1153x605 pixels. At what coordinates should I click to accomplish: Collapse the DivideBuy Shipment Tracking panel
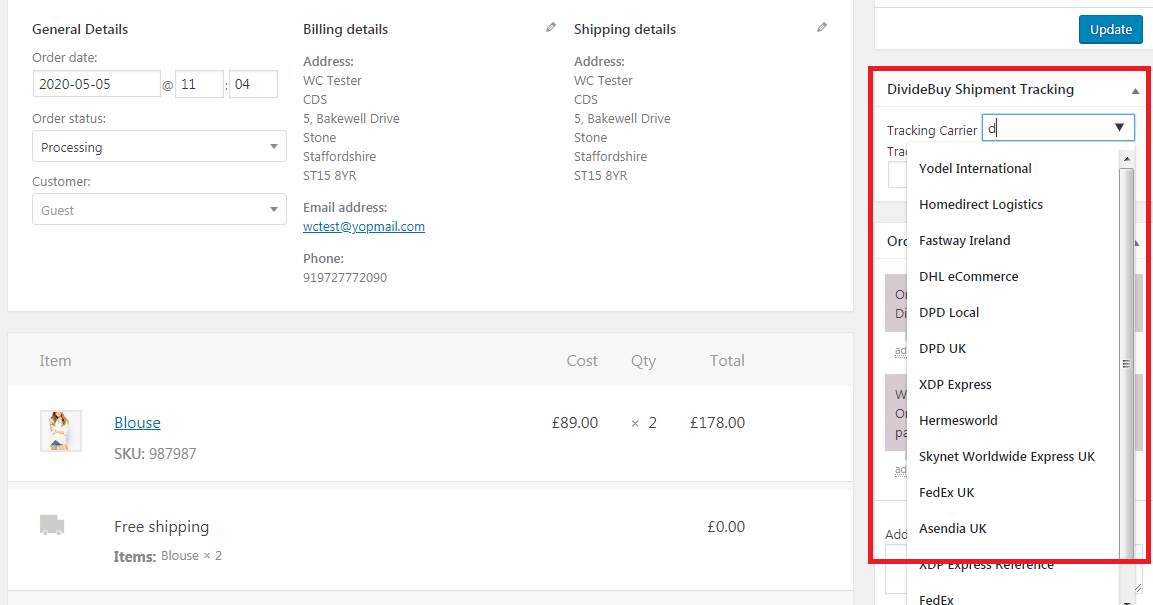tap(1135, 90)
